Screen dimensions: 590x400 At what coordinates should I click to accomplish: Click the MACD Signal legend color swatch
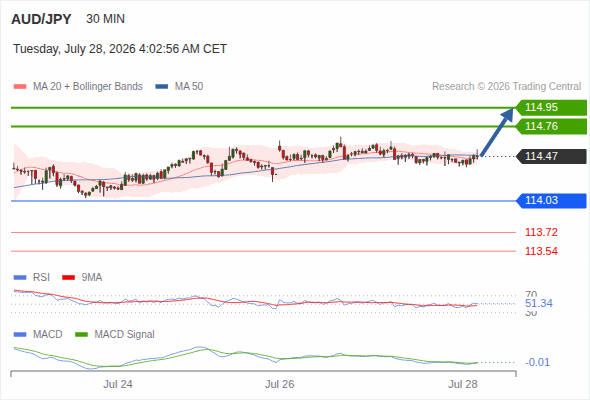point(81,335)
